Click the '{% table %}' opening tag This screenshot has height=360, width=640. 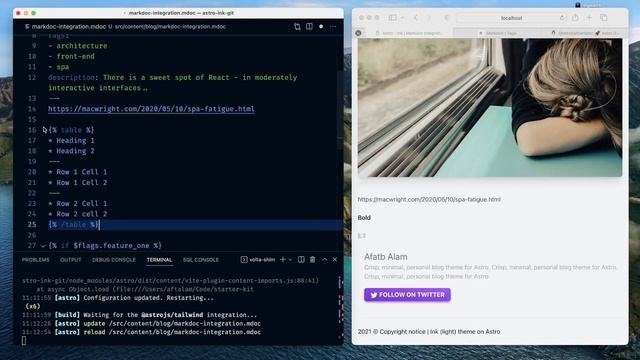[x=71, y=130]
